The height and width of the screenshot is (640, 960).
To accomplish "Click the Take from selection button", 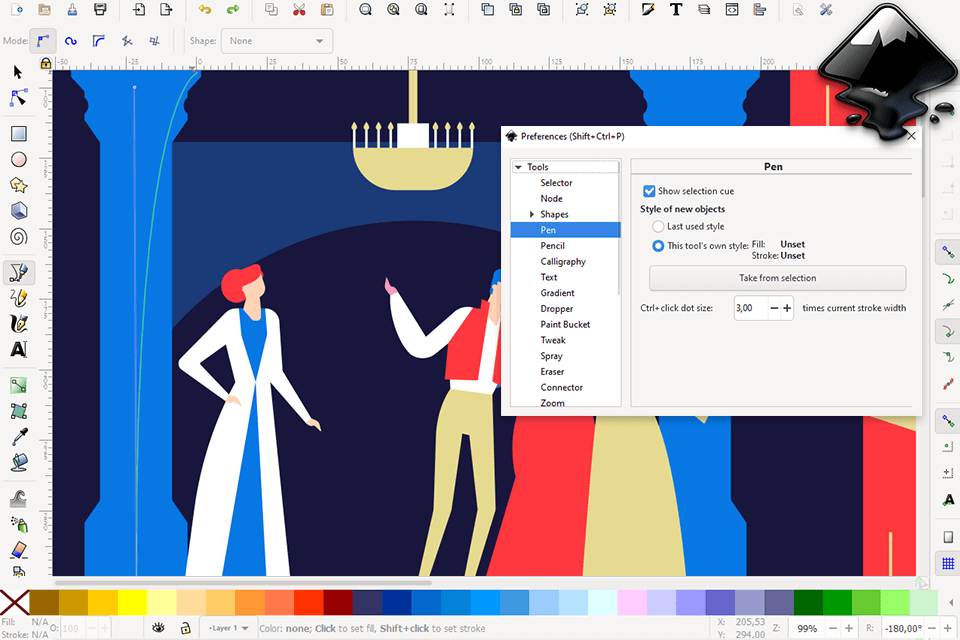I will pyautogui.click(x=777, y=278).
